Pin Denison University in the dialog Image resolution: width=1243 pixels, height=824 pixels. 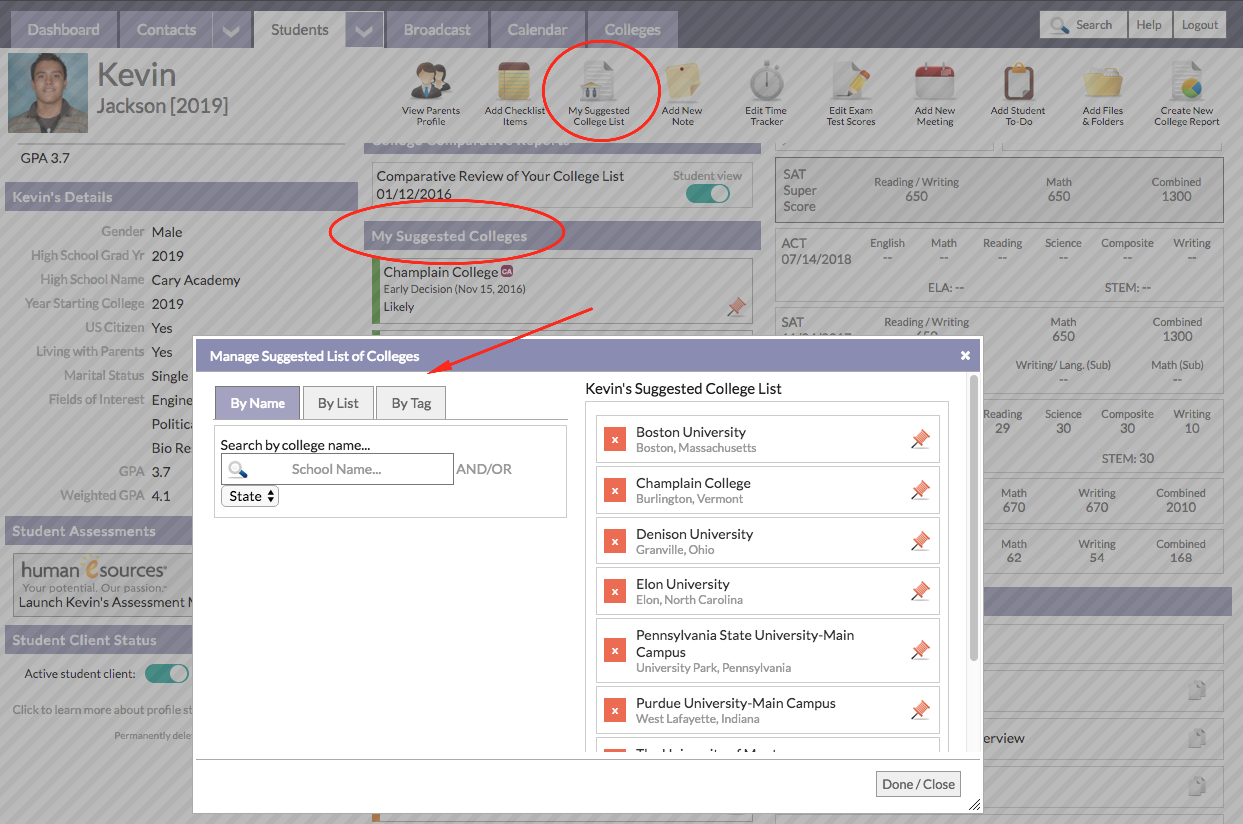(920, 541)
